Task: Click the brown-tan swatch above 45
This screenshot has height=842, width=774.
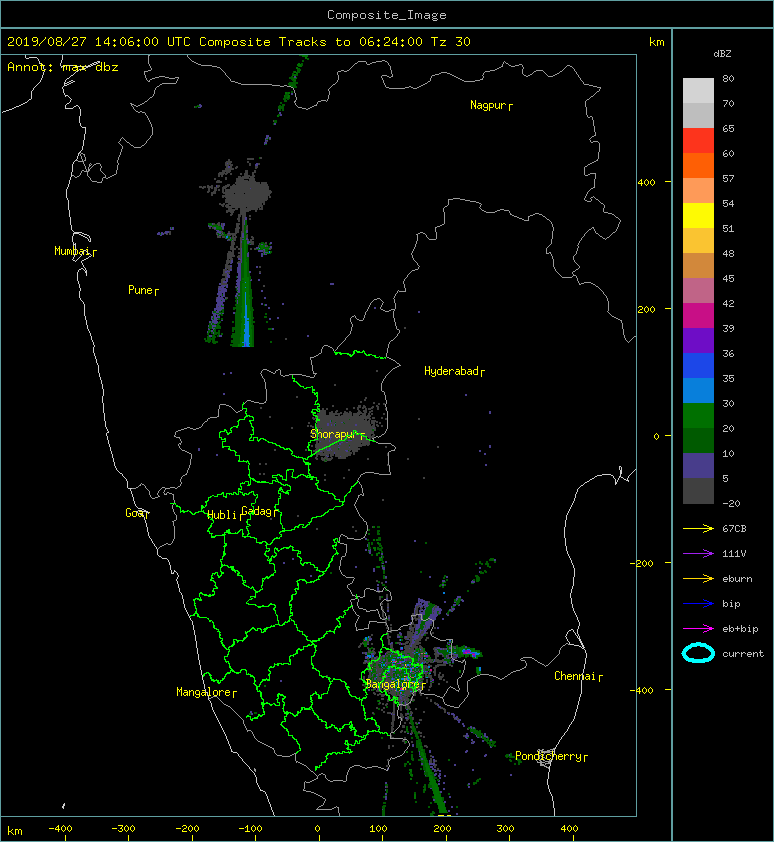Action: [698, 266]
